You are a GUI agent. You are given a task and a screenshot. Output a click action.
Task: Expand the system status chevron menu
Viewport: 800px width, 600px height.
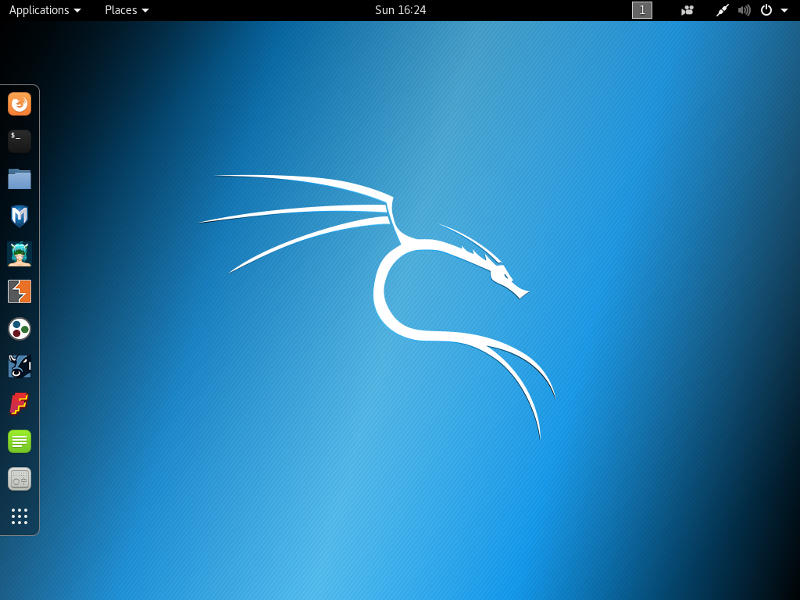click(783, 10)
